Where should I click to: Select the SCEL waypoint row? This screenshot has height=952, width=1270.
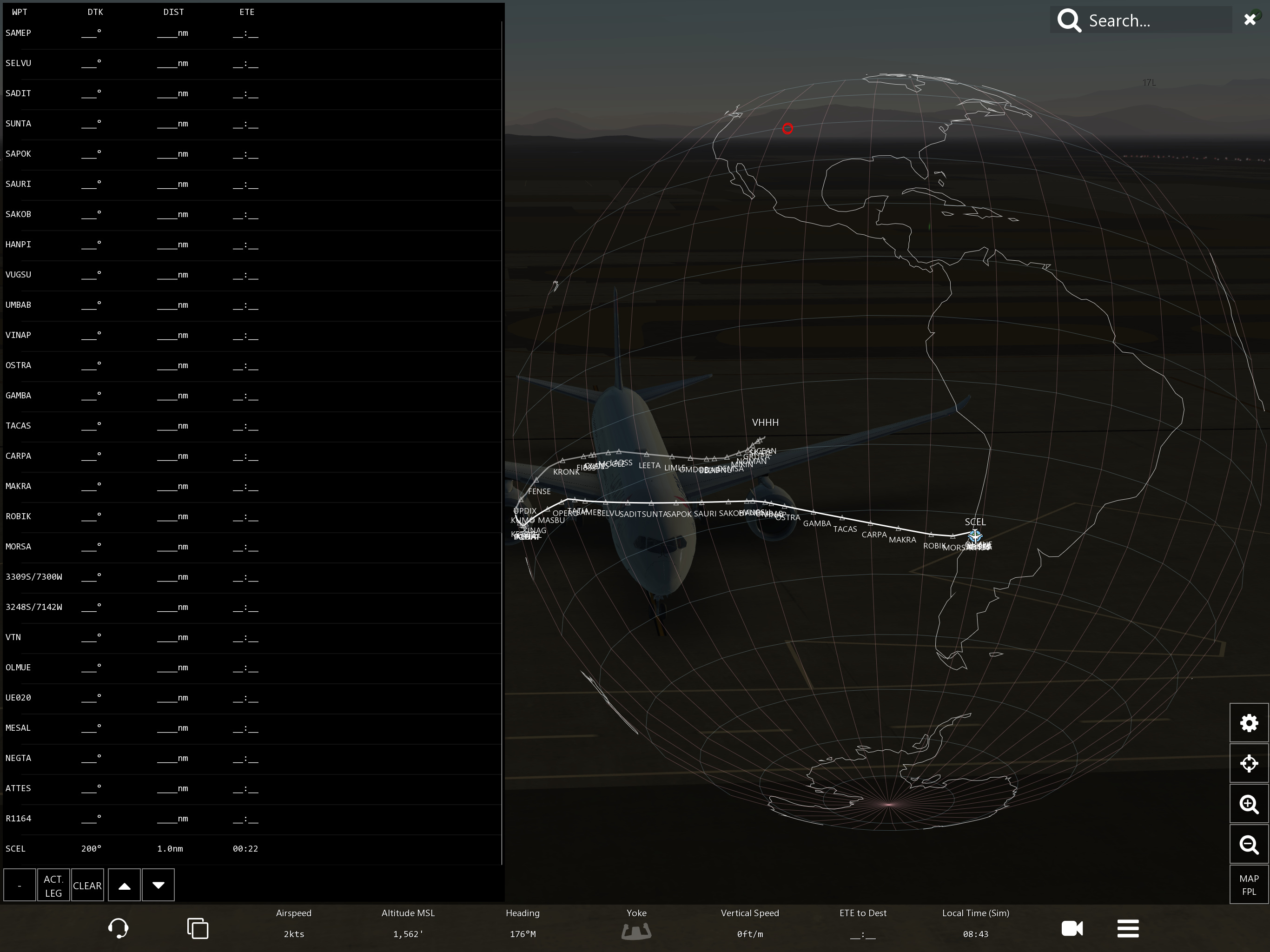132,849
